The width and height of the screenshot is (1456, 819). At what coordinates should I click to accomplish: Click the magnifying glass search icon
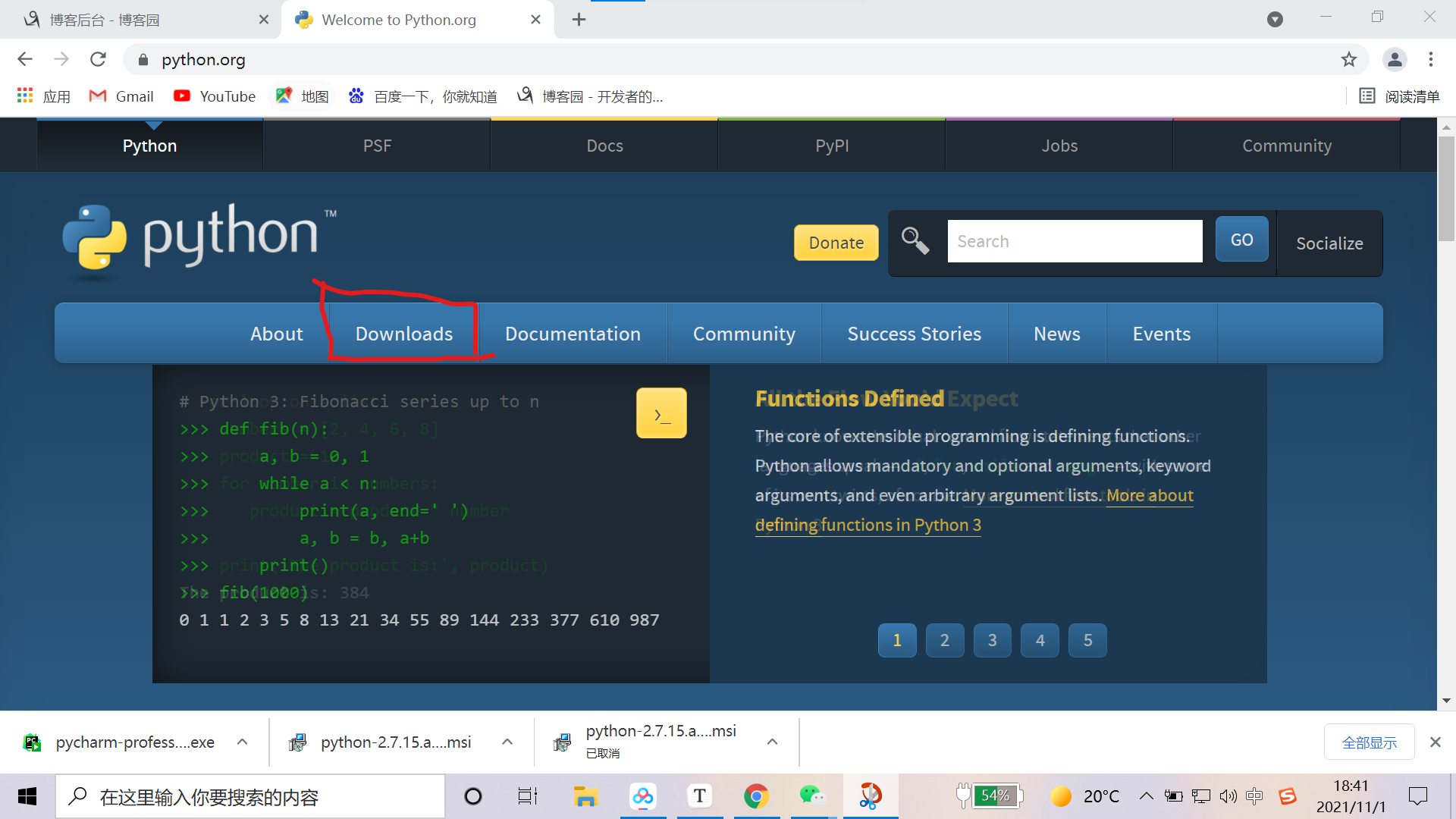915,241
